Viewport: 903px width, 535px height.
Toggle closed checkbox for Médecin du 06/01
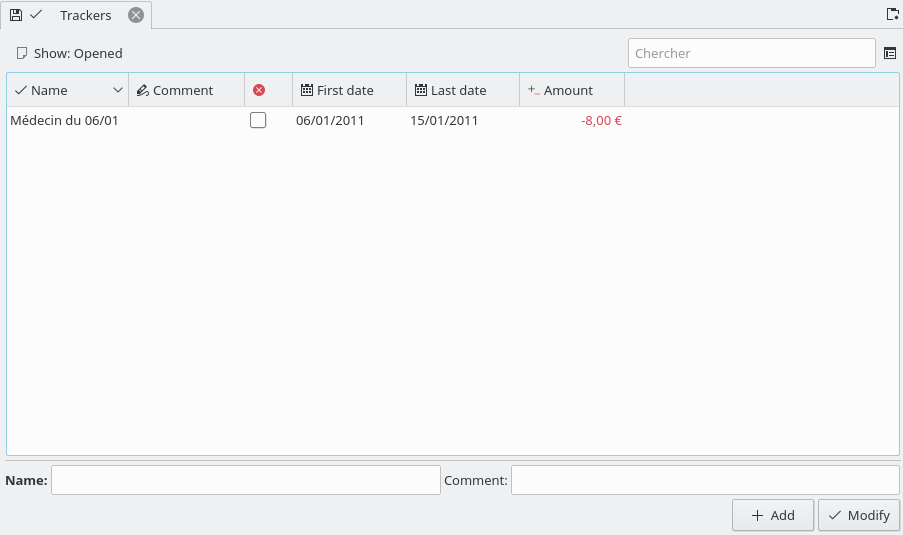tap(258, 120)
